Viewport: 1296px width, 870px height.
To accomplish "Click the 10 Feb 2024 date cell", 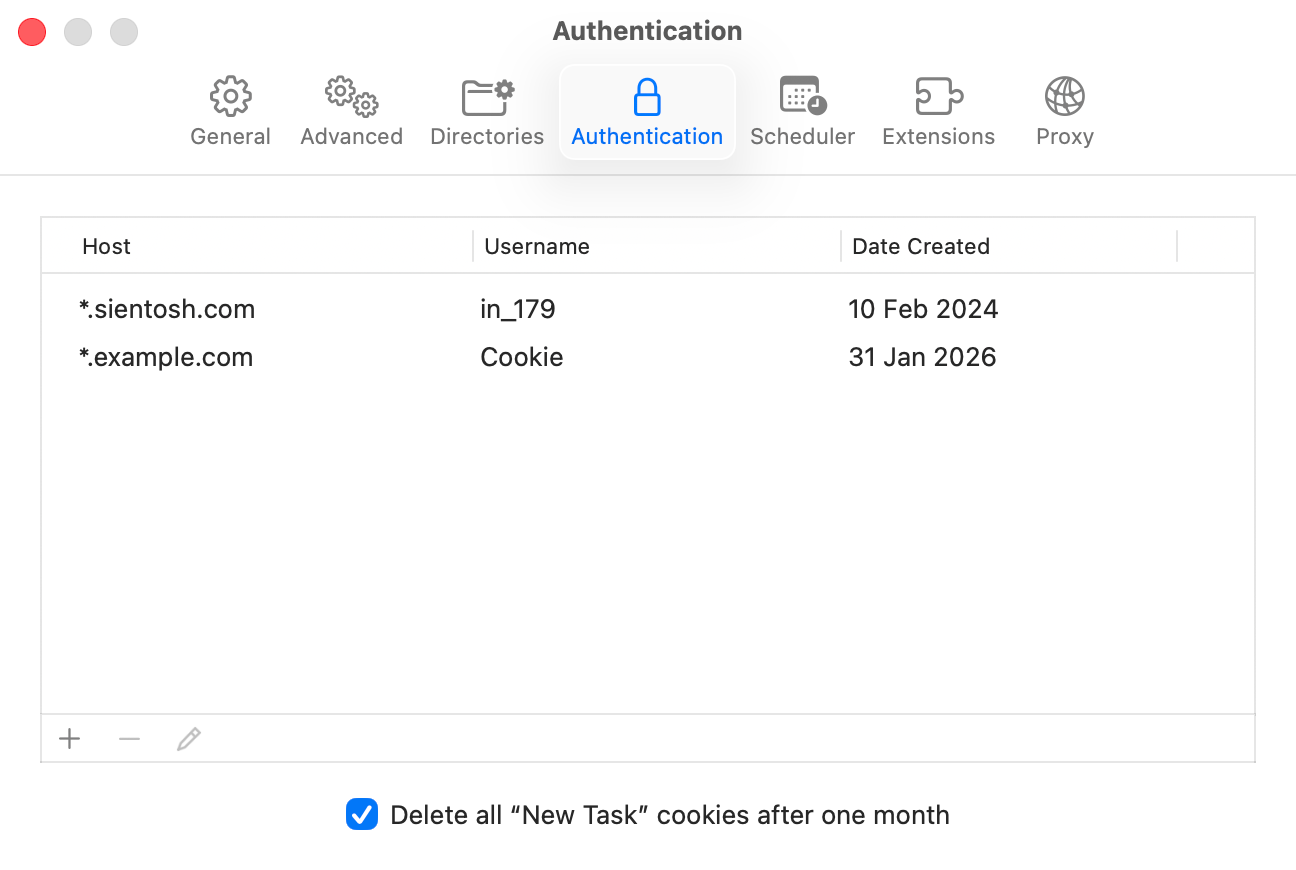I will tap(923, 309).
